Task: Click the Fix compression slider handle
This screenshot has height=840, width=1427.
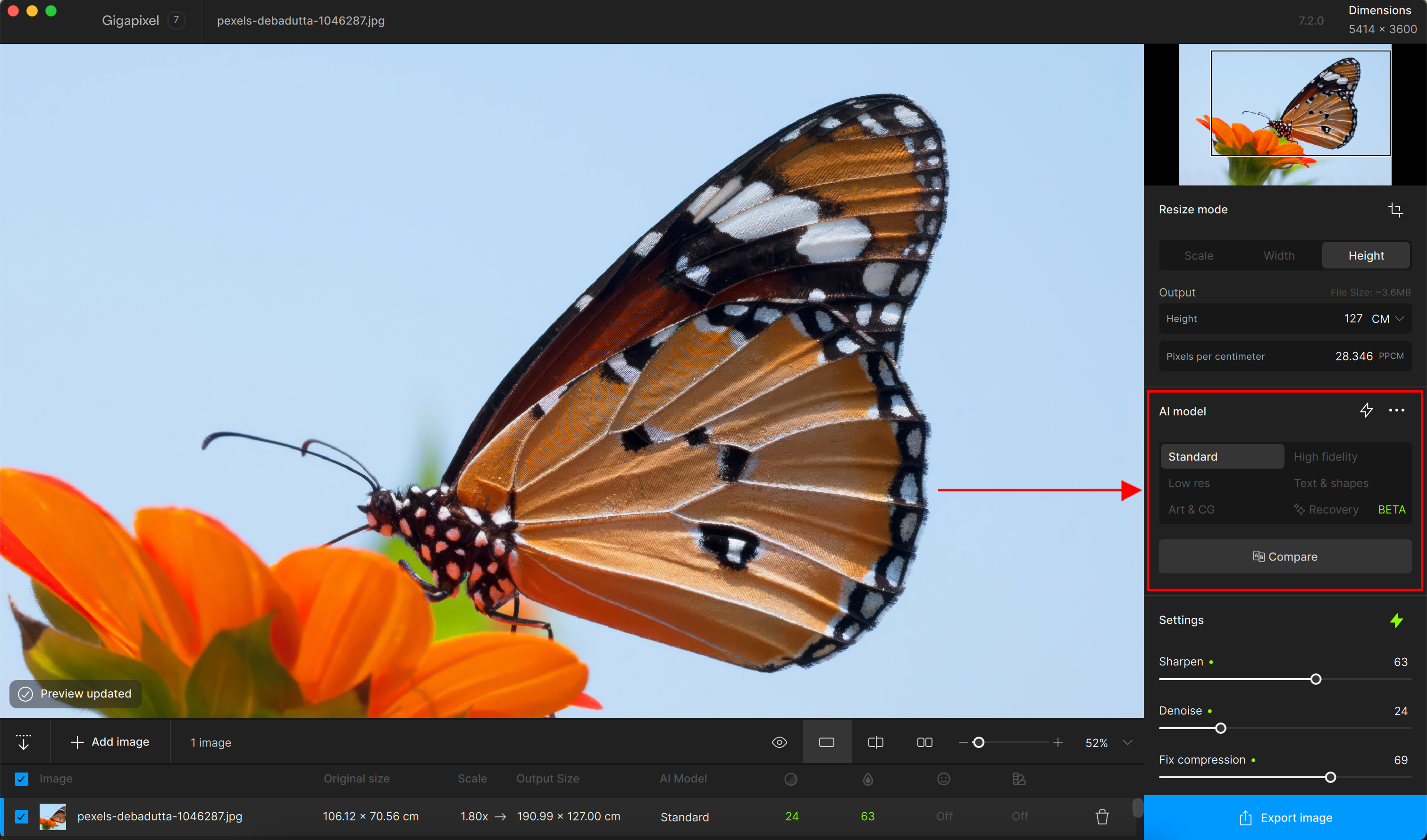Action: coord(1330,778)
